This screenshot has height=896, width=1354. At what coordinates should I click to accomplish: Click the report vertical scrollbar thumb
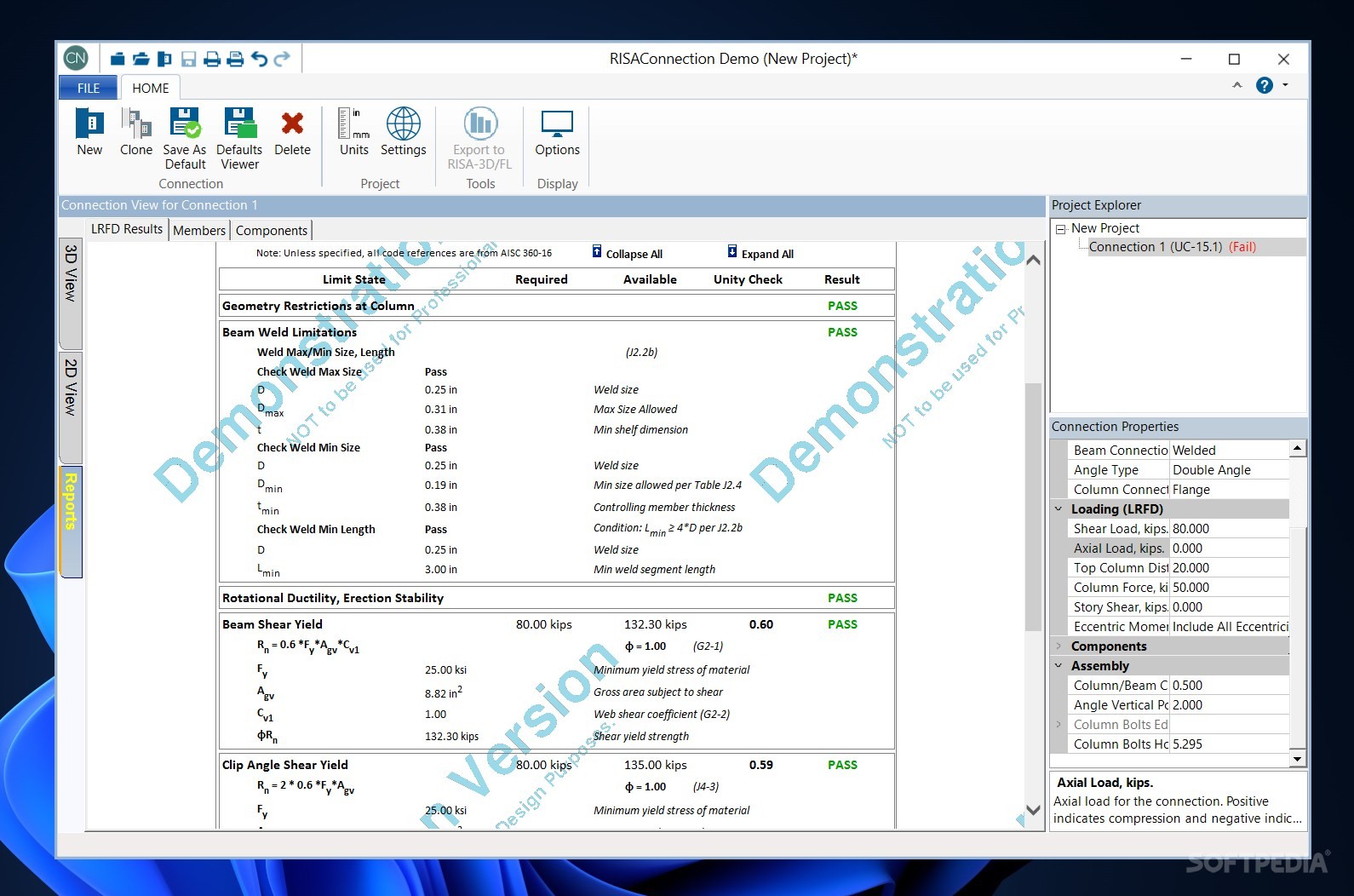point(1033,507)
